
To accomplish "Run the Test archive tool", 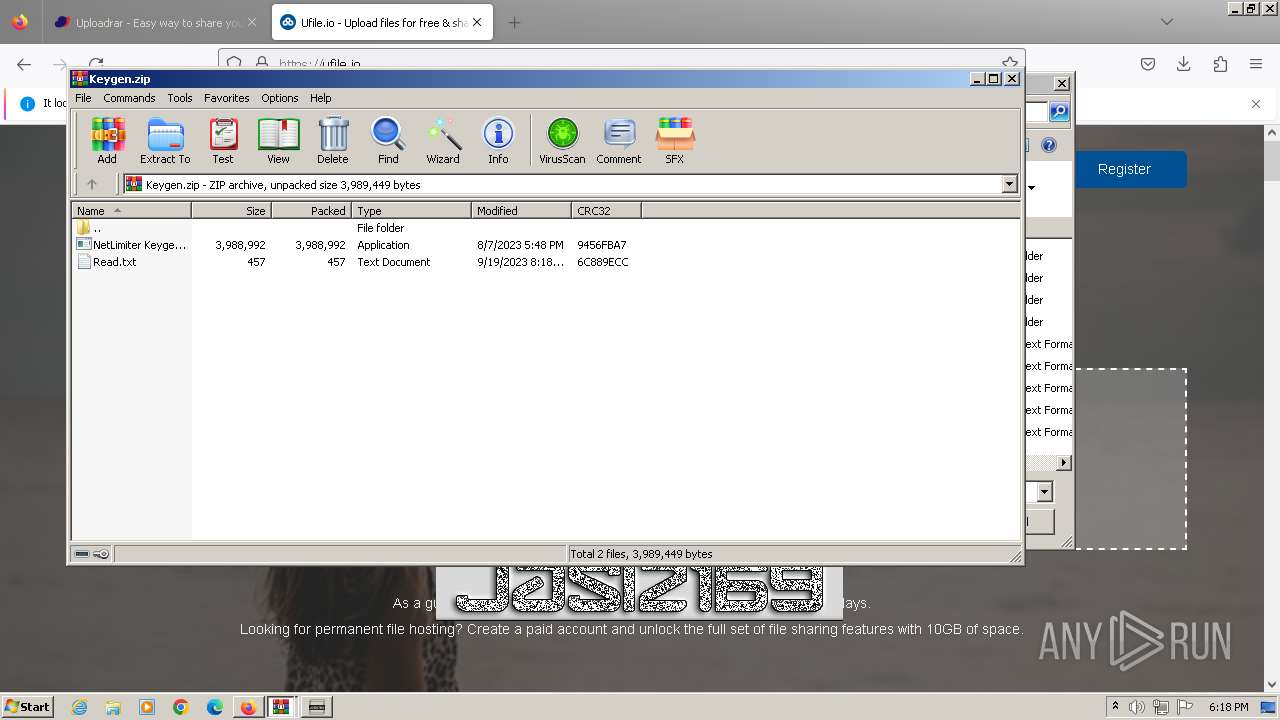I will [x=223, y=141].
